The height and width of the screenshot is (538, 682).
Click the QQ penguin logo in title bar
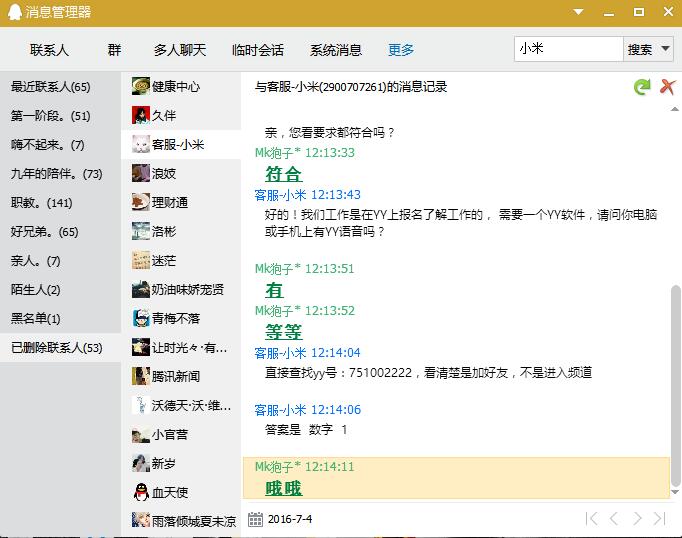(14, 12)
